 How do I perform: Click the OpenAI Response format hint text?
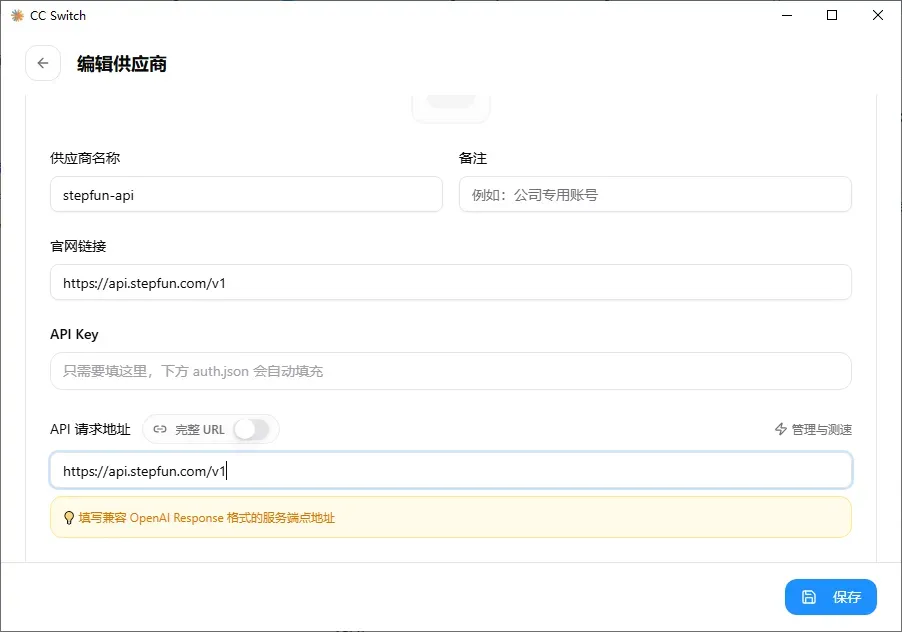[207, 518]
